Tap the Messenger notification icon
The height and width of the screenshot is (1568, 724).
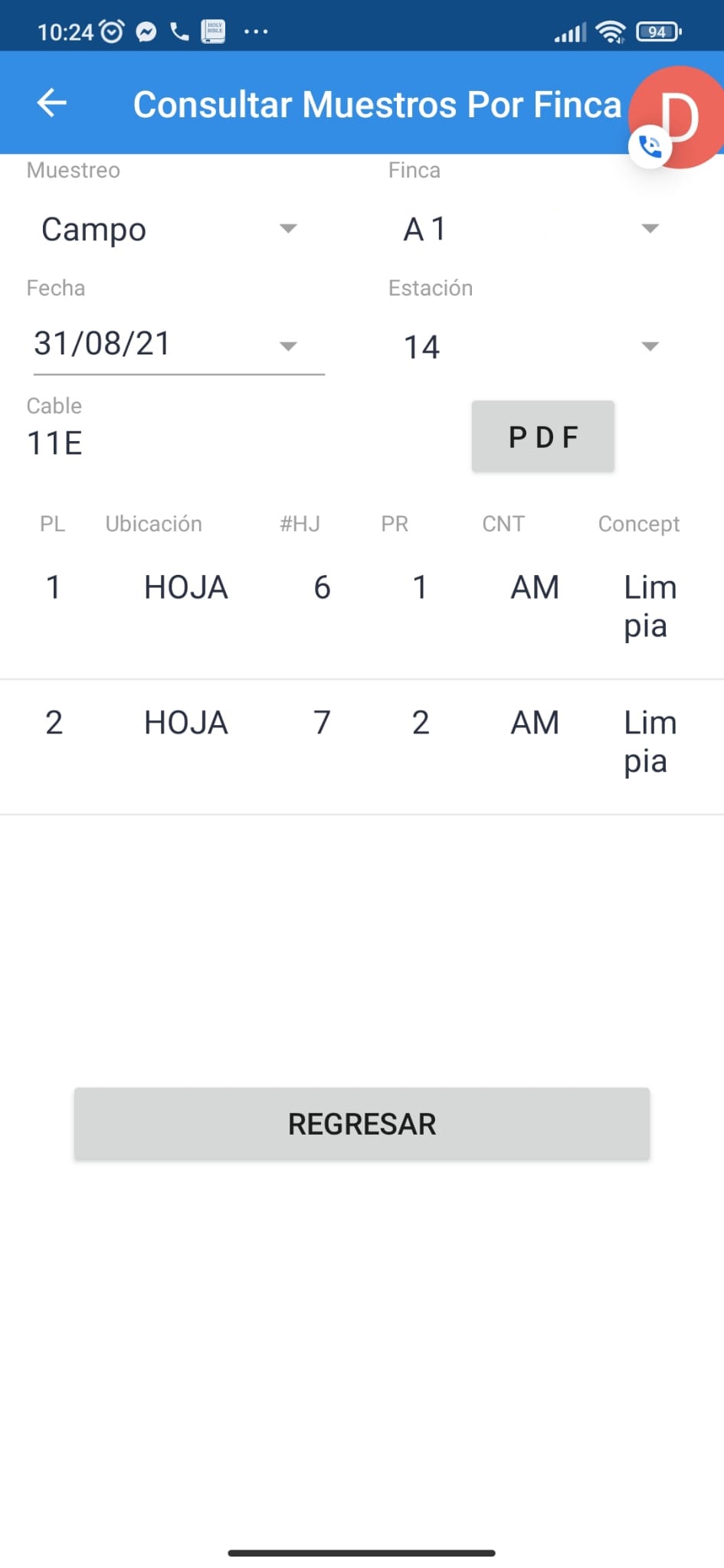[146, 31]
